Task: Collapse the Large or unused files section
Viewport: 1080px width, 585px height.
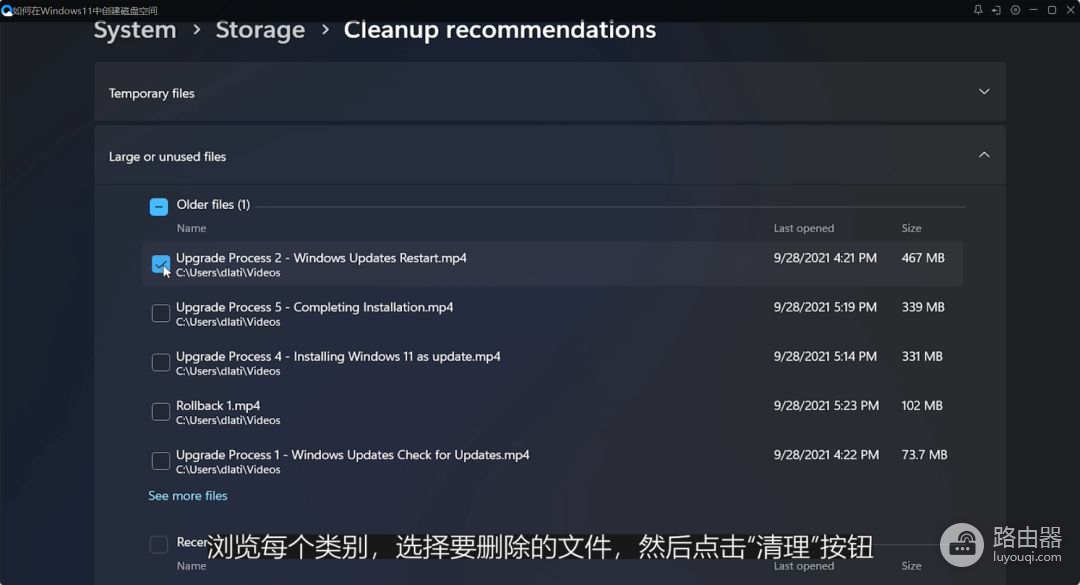Action: click(x=984, y=155)
